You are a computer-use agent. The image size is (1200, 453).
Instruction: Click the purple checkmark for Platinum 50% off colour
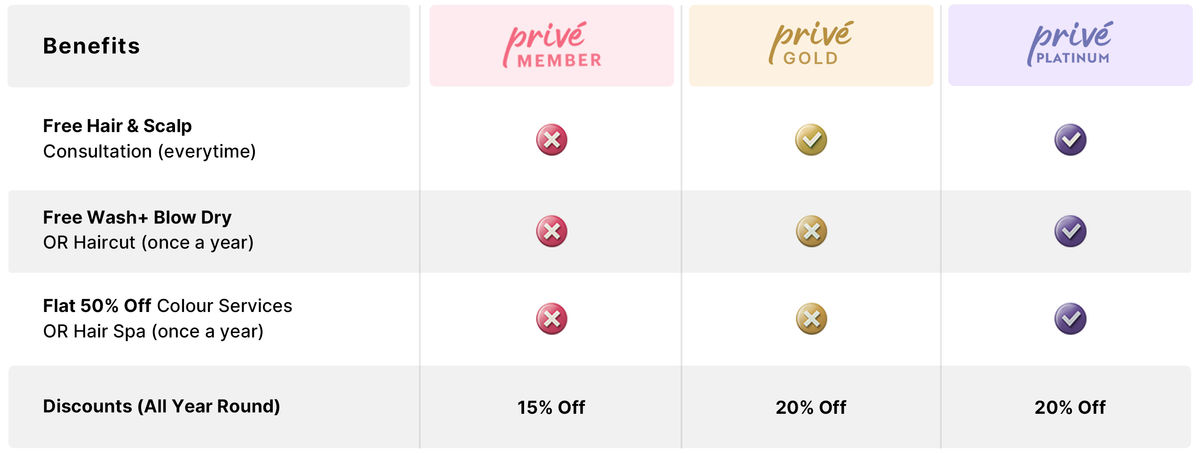[1070, 319]
